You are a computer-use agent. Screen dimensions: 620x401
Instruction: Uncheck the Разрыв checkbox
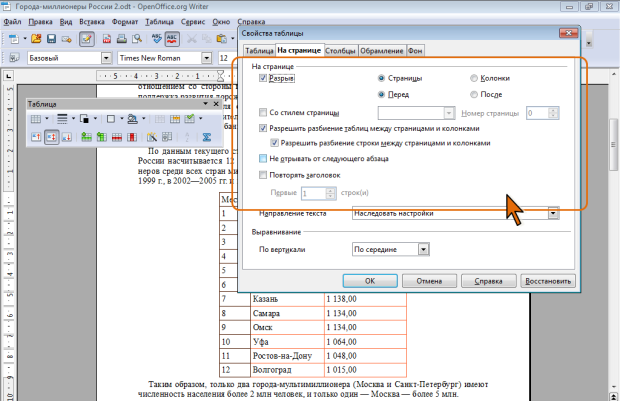(263, 78)
